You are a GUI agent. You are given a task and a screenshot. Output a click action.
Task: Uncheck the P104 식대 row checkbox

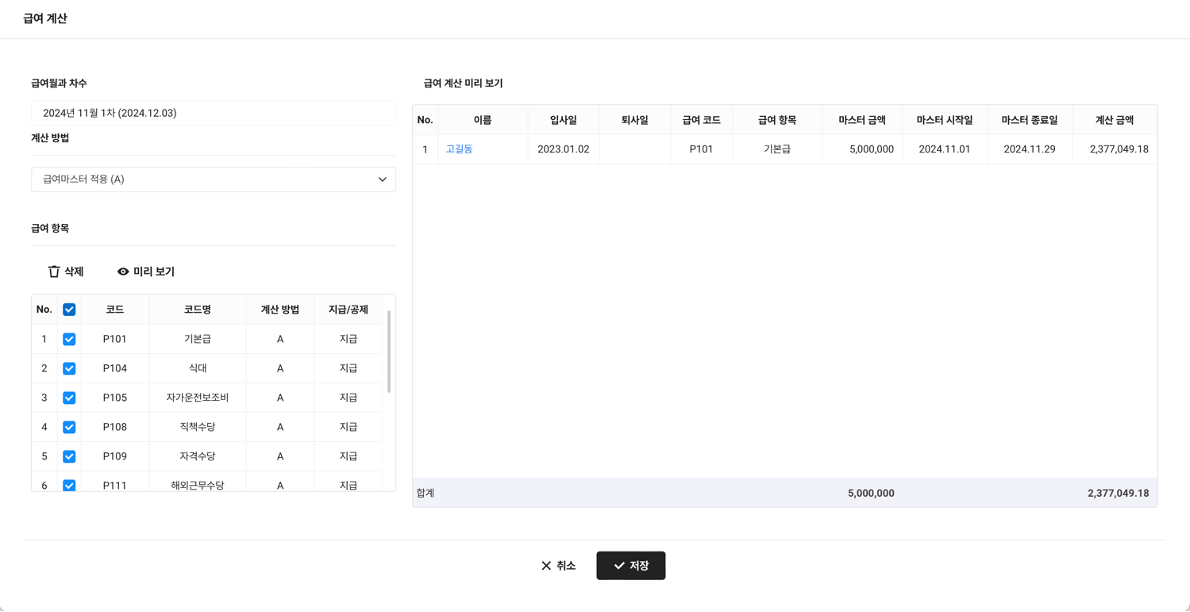click(x=69, y=368)
